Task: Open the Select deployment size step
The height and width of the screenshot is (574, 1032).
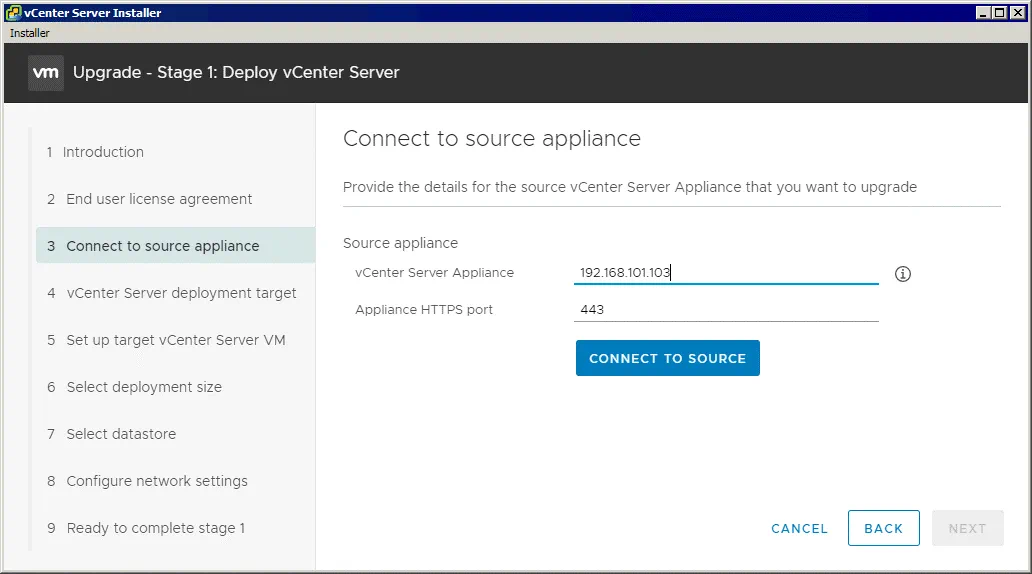Action: tap(144, 387)
